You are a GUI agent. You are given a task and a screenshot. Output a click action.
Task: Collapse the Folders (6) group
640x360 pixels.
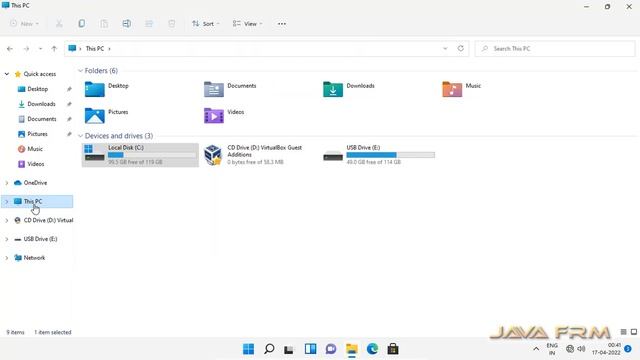pyautogui.click(x=80, y=71)
